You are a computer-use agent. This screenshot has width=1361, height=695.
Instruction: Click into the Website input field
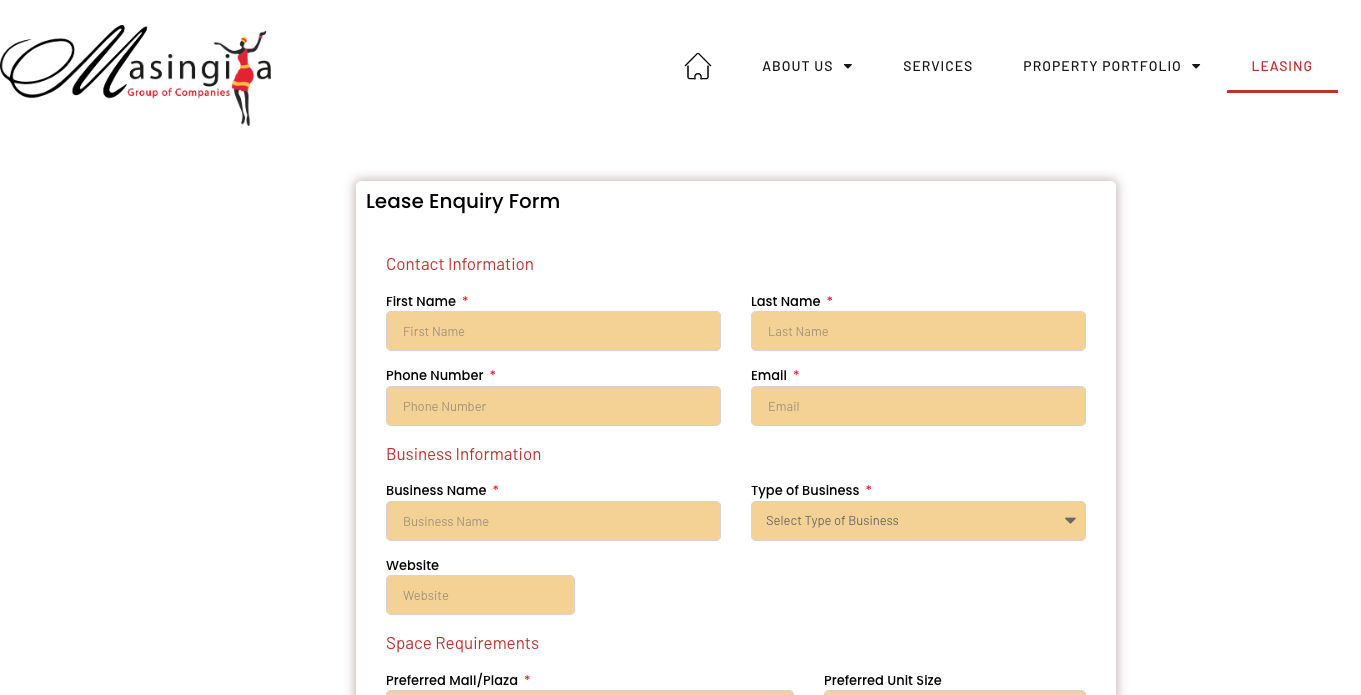pyautogui.click(x=480, y=595)
